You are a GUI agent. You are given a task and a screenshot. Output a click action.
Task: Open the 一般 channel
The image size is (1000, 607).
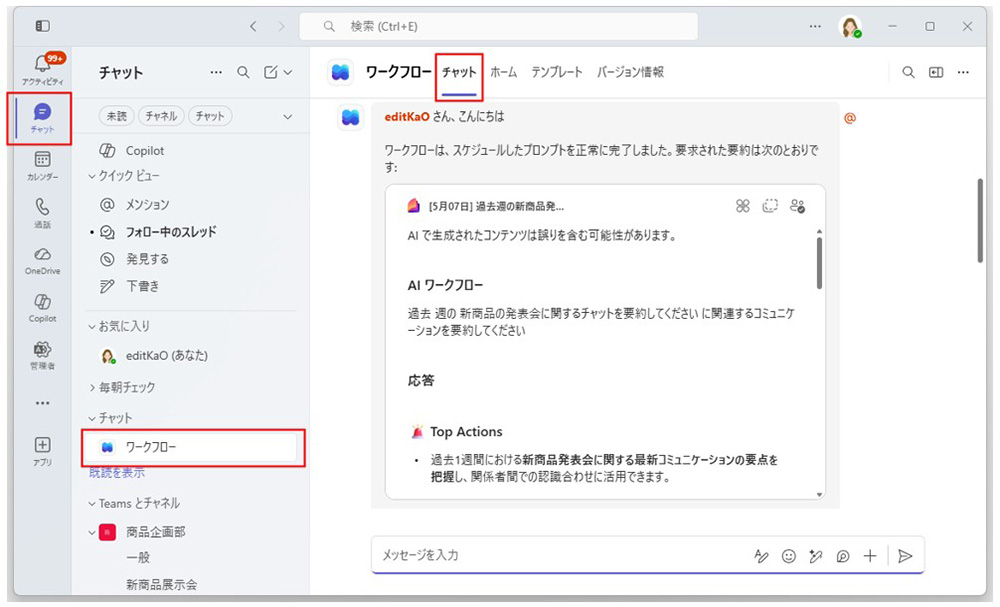click(x=138, y=557)
